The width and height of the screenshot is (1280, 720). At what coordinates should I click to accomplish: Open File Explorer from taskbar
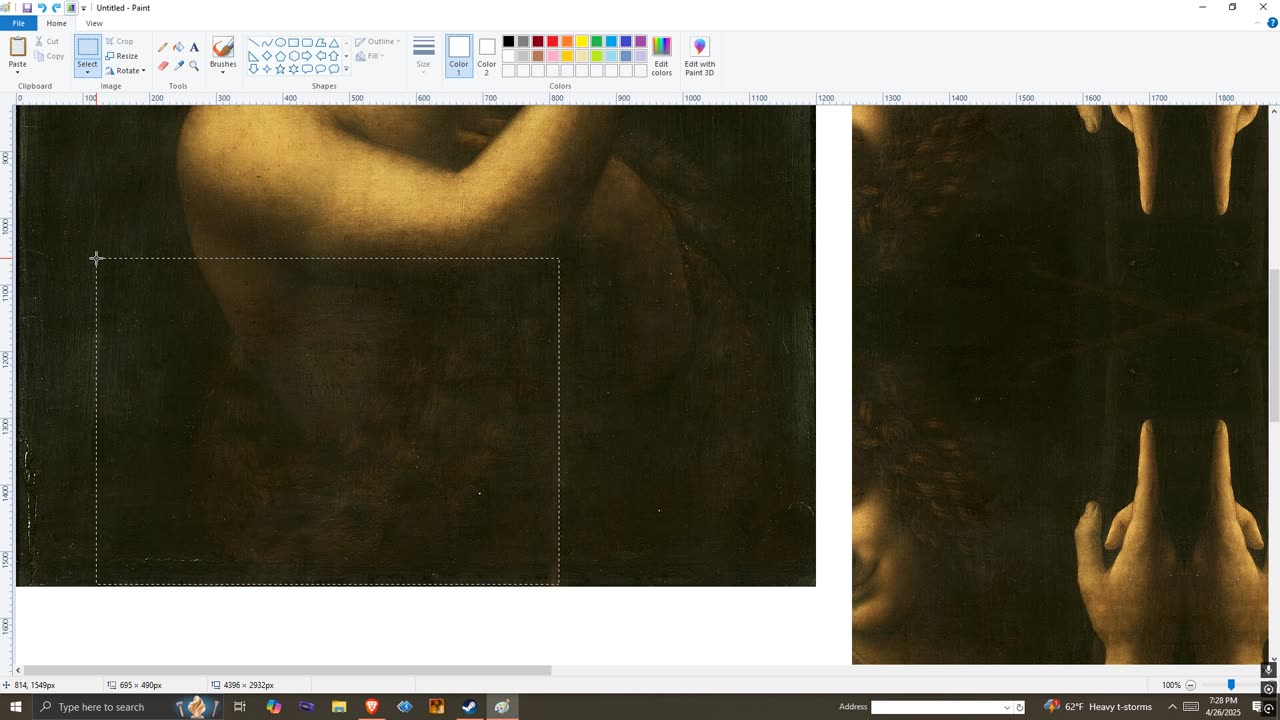(339, 707)
